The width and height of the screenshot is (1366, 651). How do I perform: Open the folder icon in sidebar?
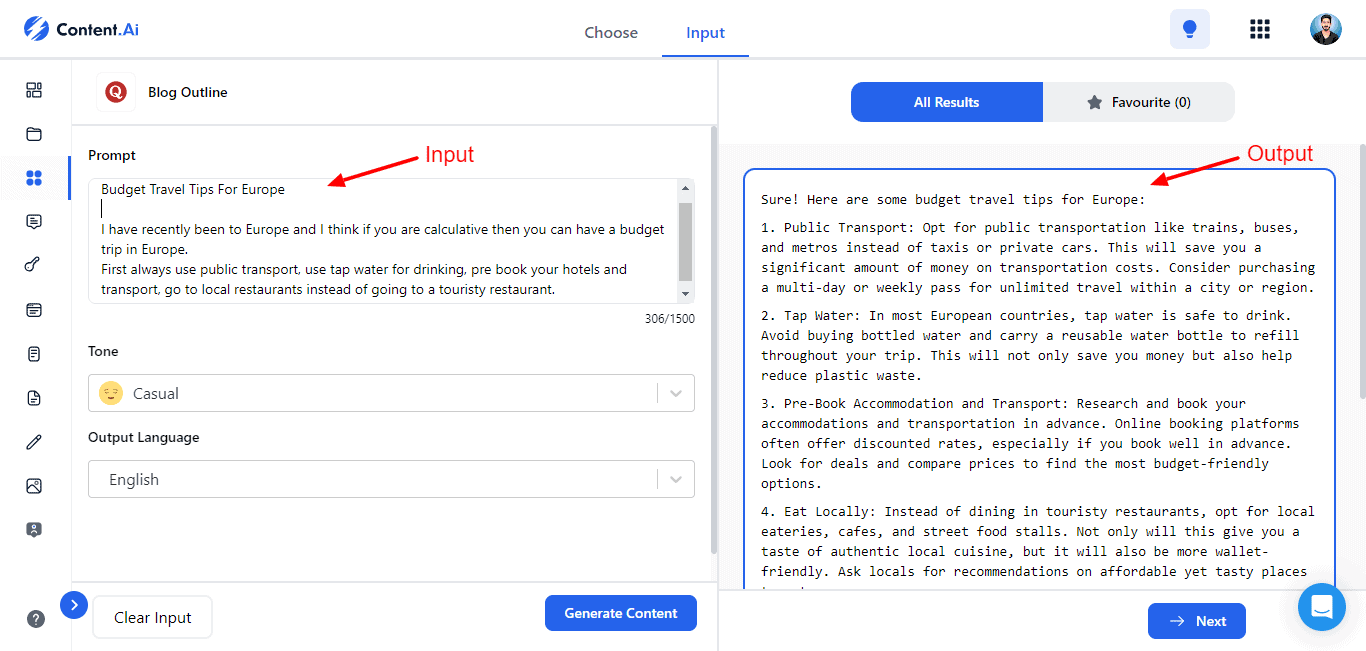pos(34,134)
